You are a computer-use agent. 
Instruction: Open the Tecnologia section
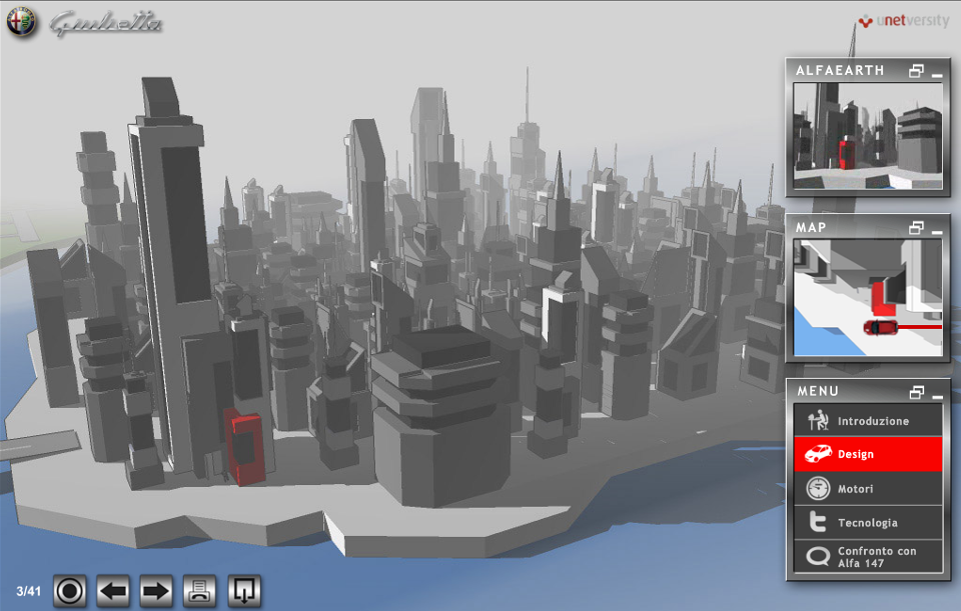[x=868, y=523]
